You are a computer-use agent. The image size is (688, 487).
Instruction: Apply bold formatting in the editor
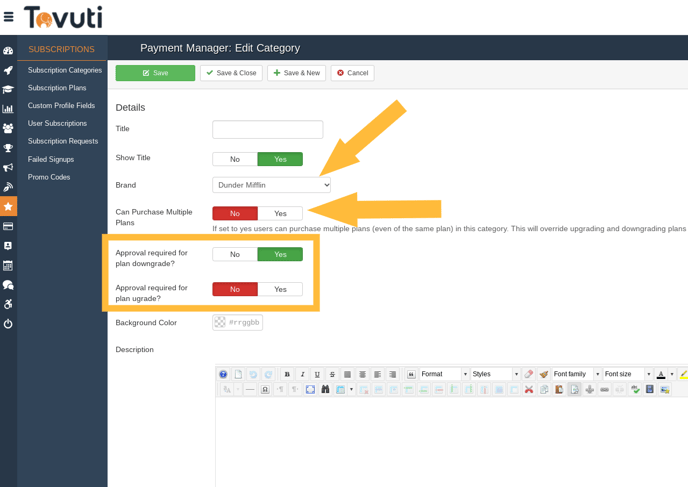[287, 374]
